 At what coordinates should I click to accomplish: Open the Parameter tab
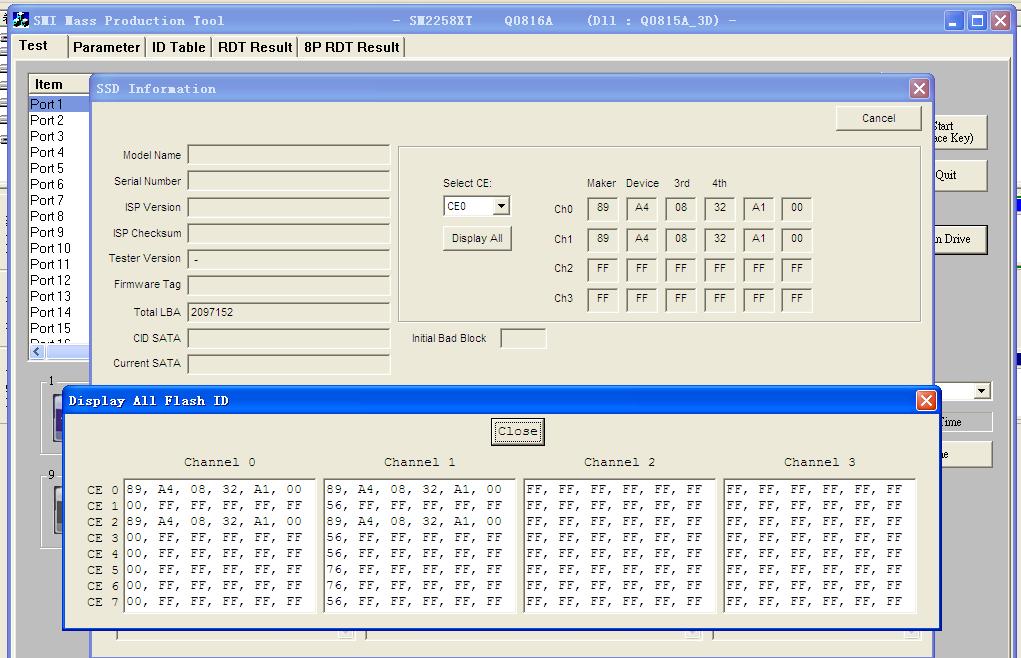(106, 47)
